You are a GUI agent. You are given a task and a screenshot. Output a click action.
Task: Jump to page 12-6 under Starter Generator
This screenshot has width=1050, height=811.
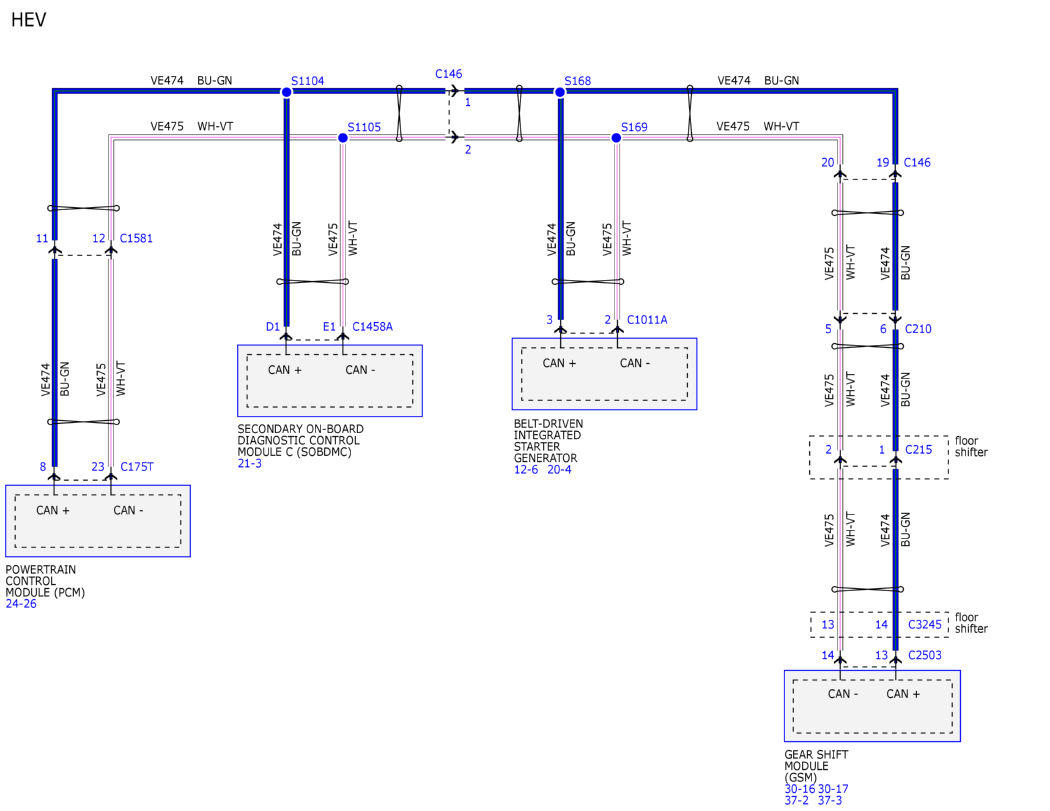[x=527, y=469]
